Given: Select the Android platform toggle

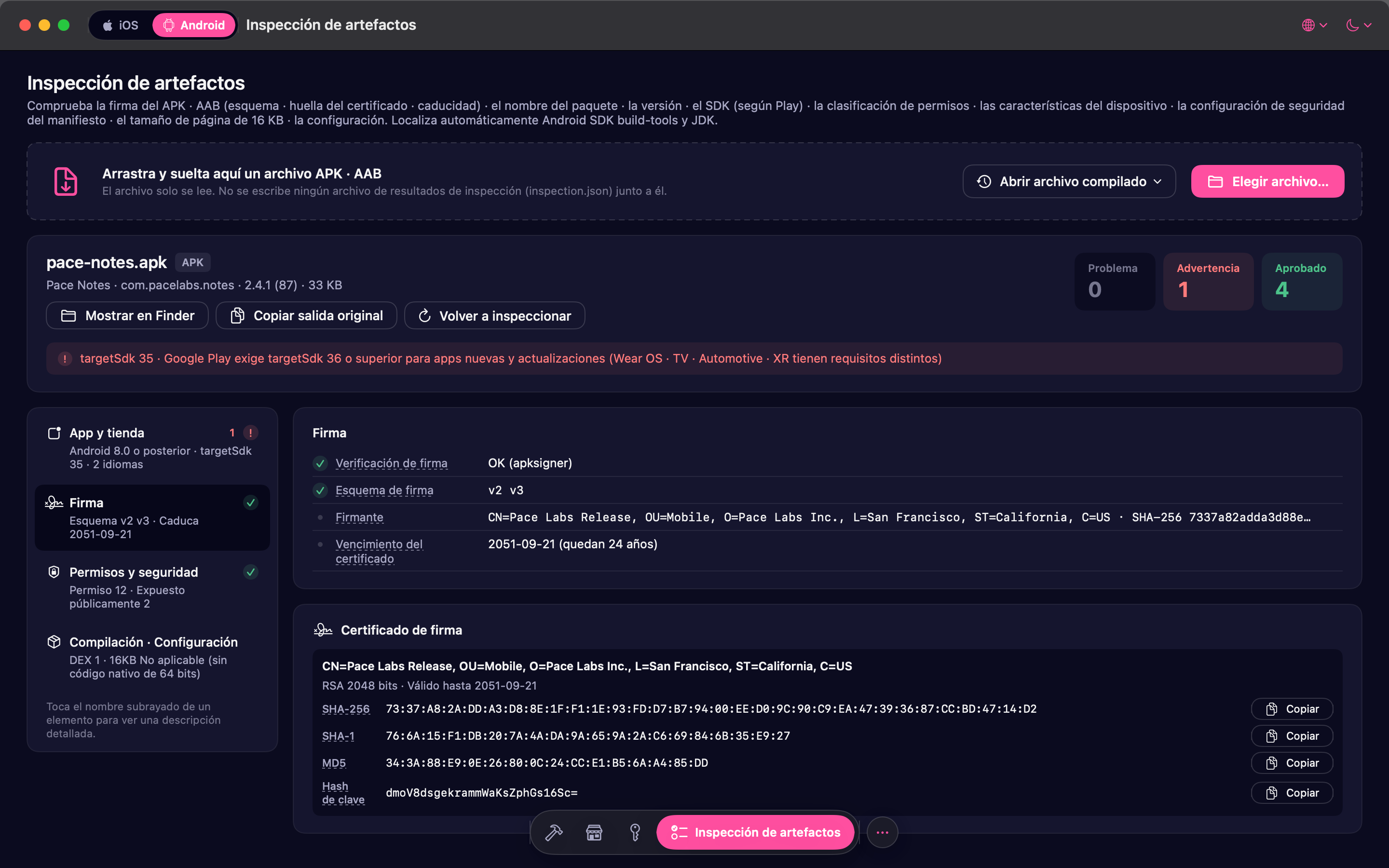Looking at the screenshot, I should [x=194, y=25].
